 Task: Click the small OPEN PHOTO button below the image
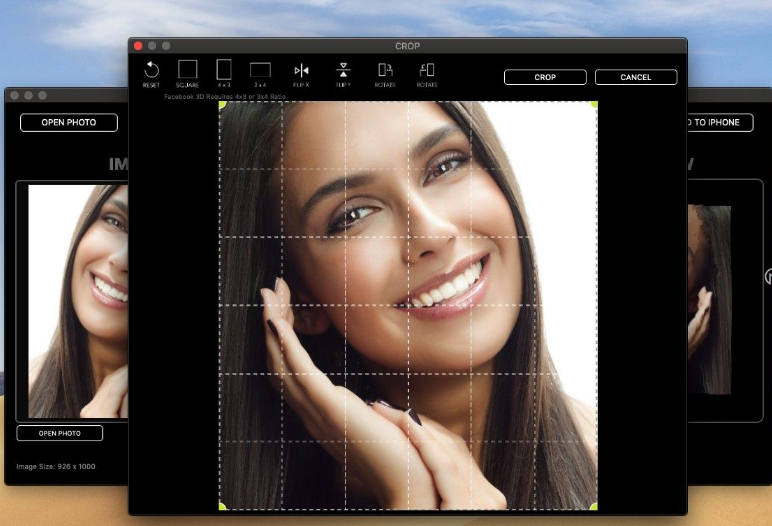[60, 433]
